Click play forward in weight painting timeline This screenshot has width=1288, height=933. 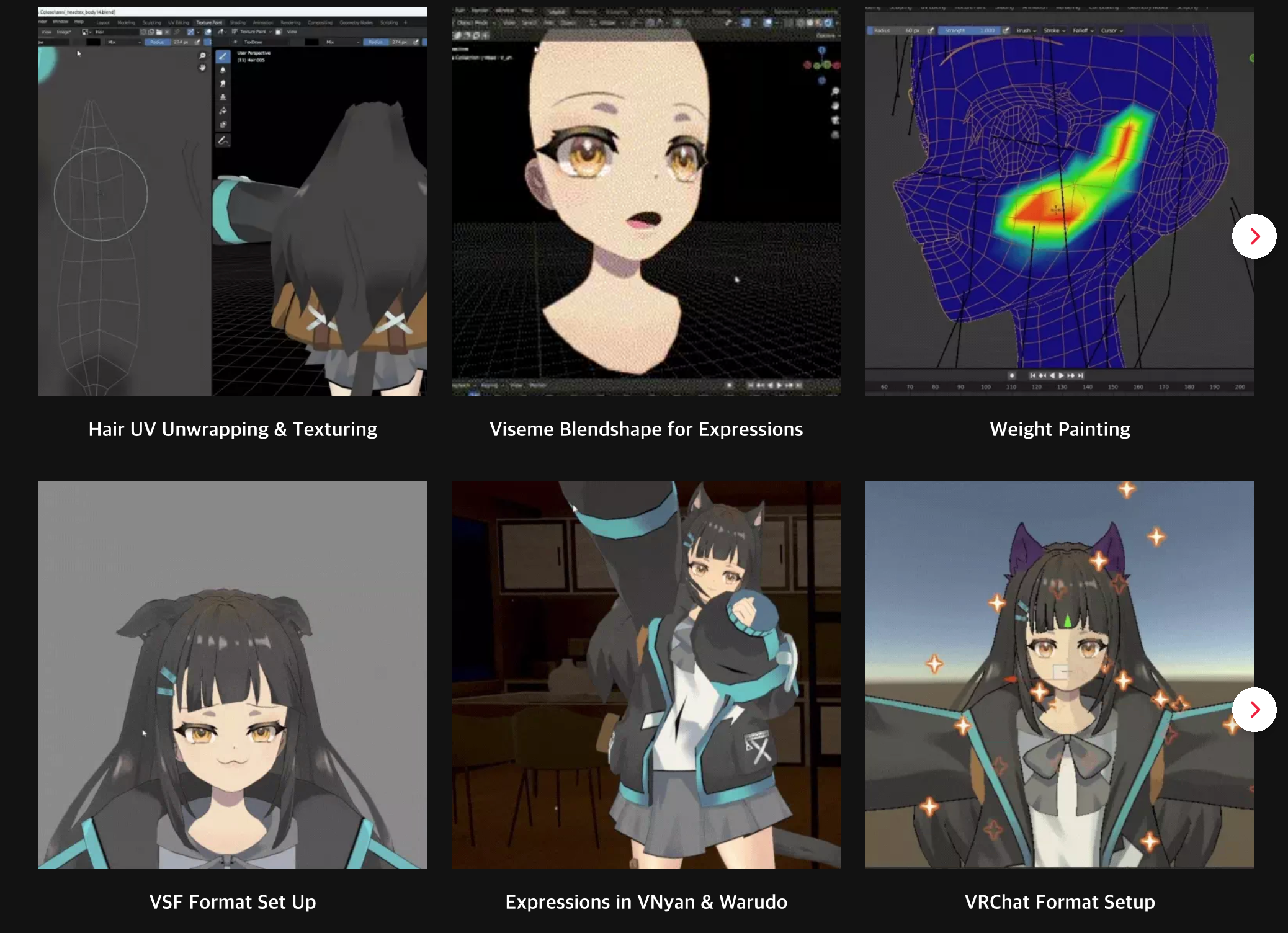click(x=1061, y=375)
